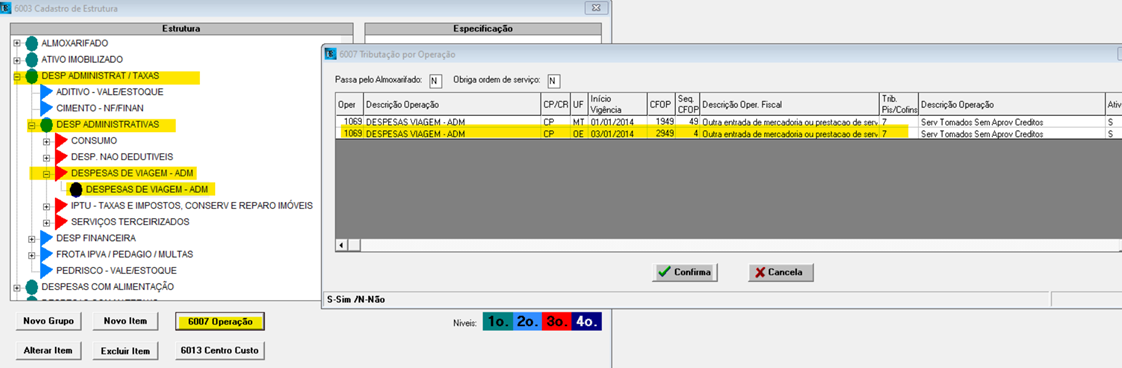Collapse the DESP ADMINISTRAT / TAXAS node
The height and width of the screenshot is (368, 1122).
(x=17, y=76)
